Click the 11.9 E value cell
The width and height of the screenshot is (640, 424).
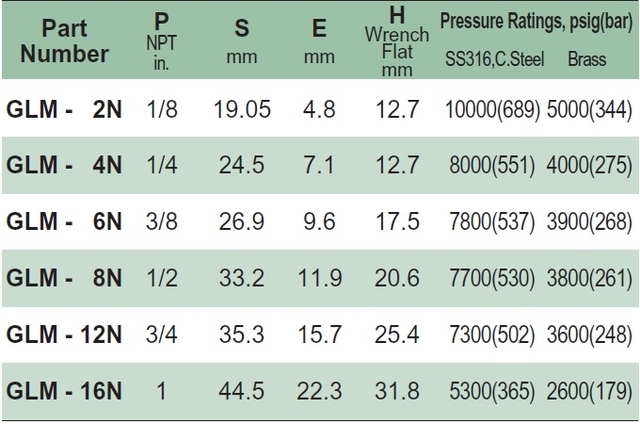(x=320, y=278)
